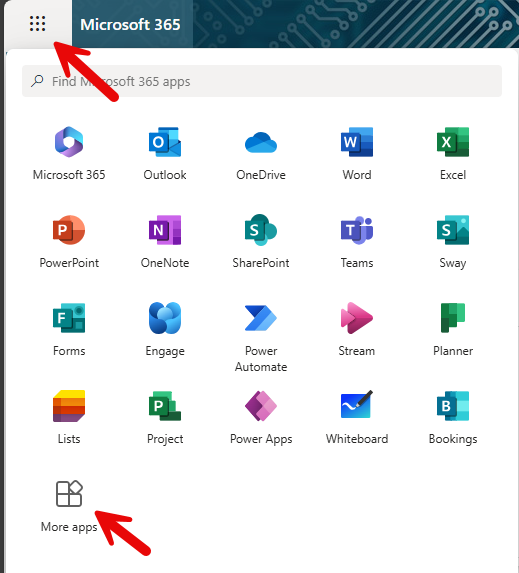Image resolution: width=519 pixels, height=573 pixels.
Task: Open Sway
Action: 453,230
